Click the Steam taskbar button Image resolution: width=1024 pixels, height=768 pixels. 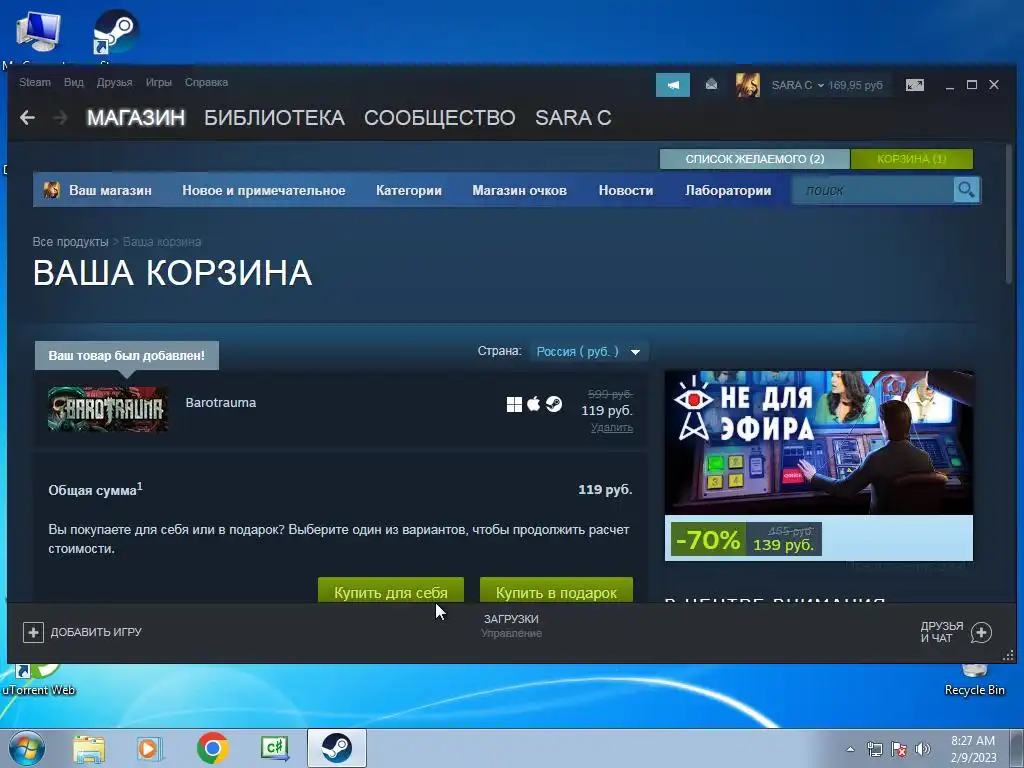click(x=336, y=748)
